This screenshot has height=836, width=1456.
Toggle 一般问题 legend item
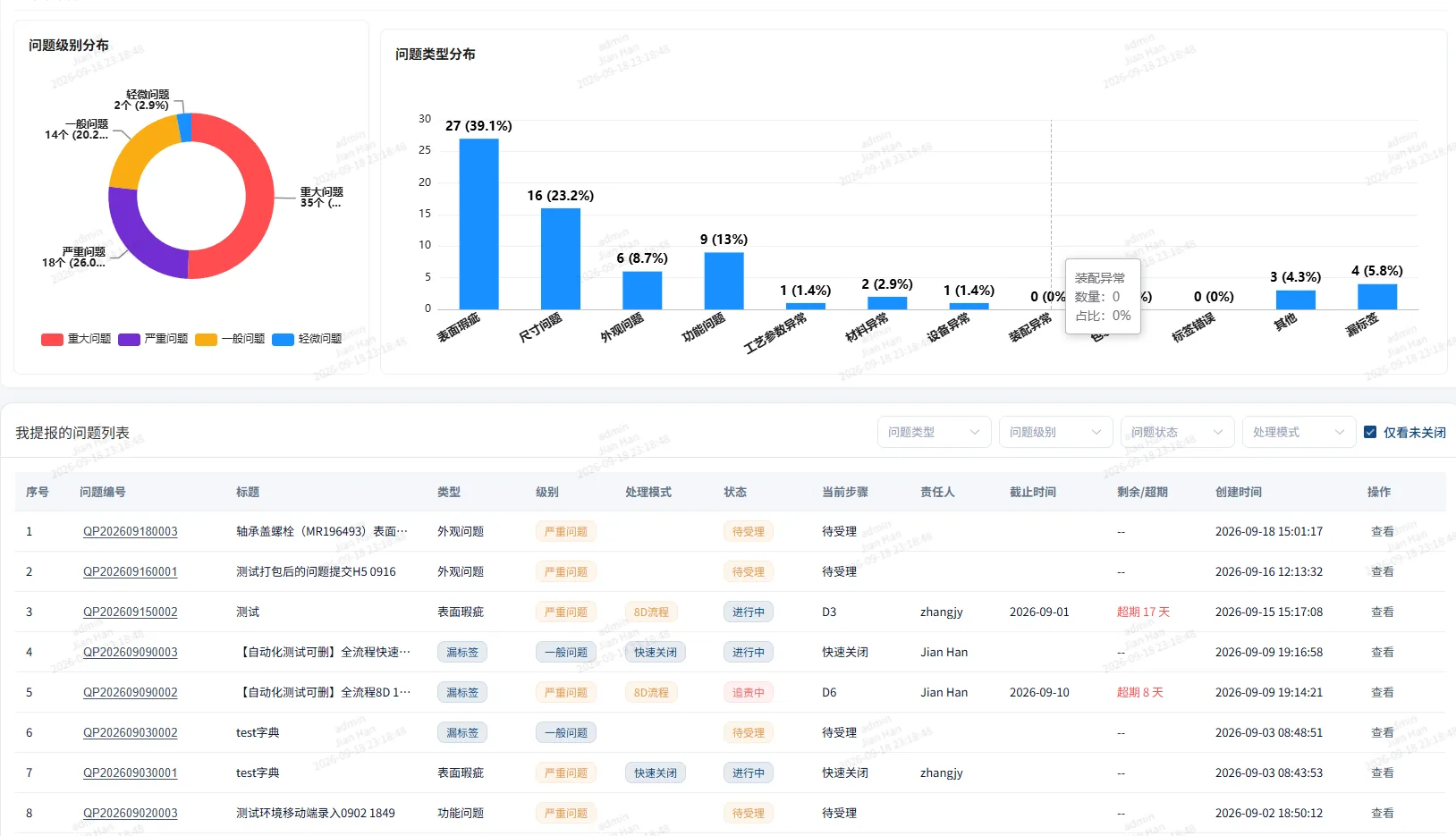(x=230, y=339)
